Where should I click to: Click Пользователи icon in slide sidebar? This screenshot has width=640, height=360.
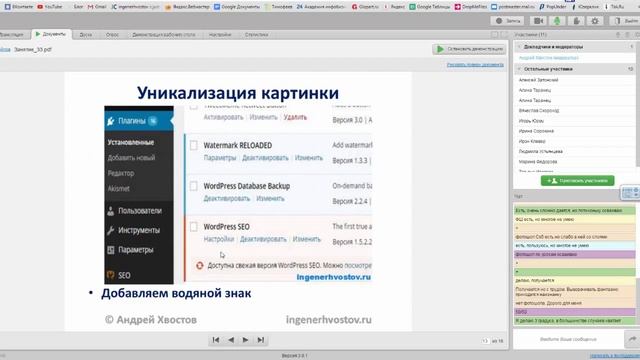pyautogui.click(x=111, y=211)
